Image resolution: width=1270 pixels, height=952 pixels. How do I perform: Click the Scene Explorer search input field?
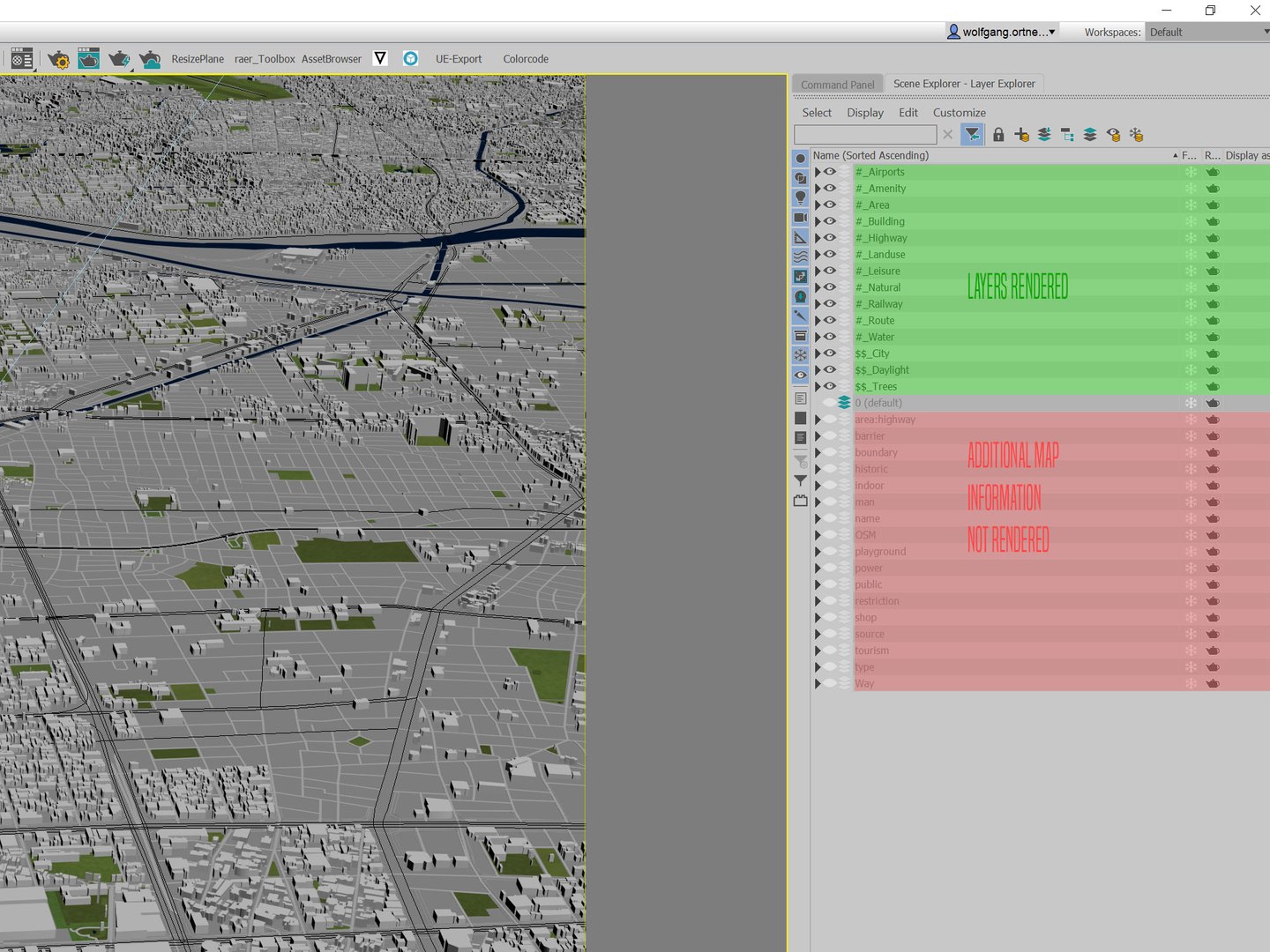[865, 135]
